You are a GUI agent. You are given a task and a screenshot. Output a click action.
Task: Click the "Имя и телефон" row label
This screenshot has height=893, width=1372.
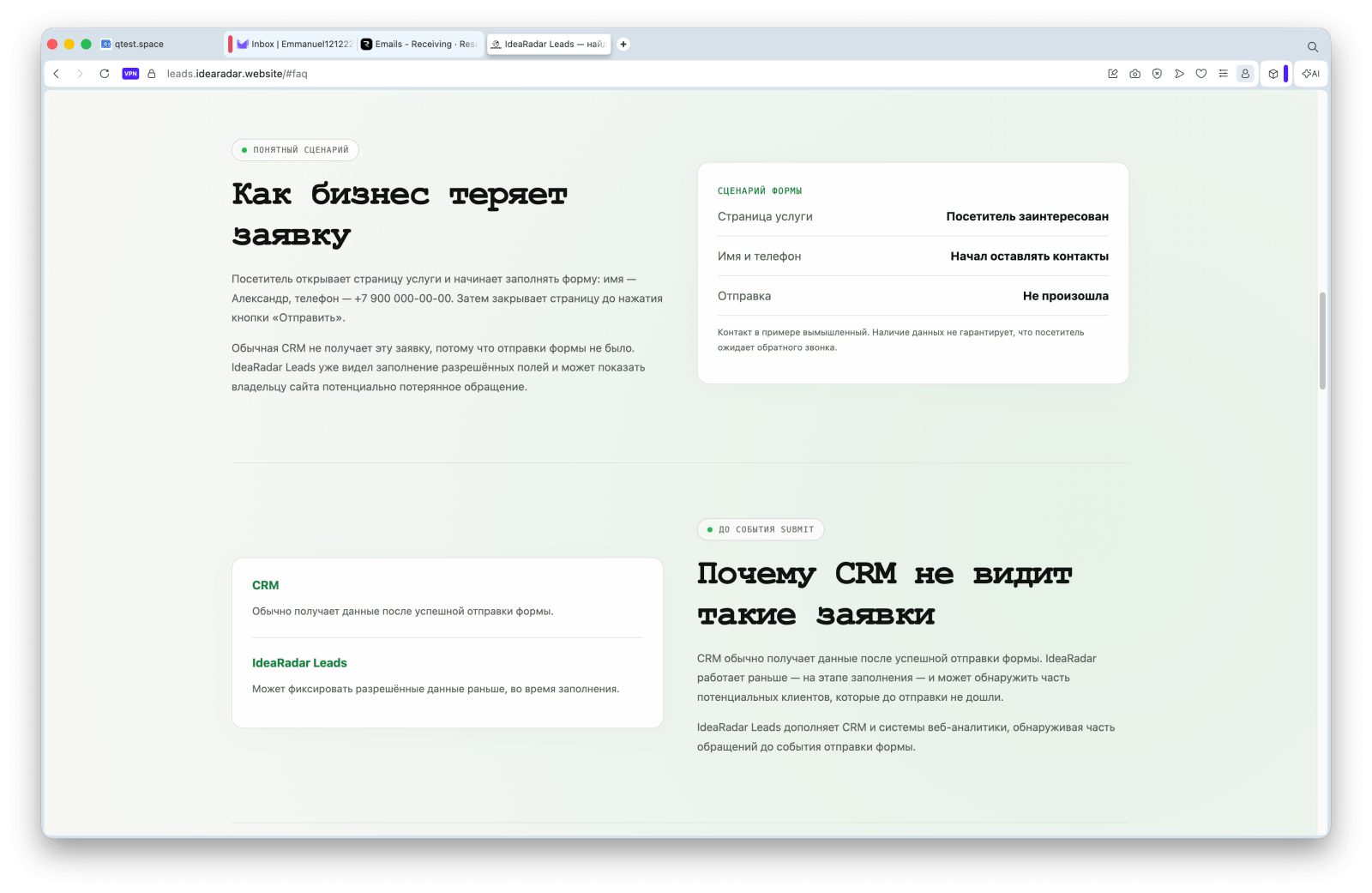pos(760,256)
